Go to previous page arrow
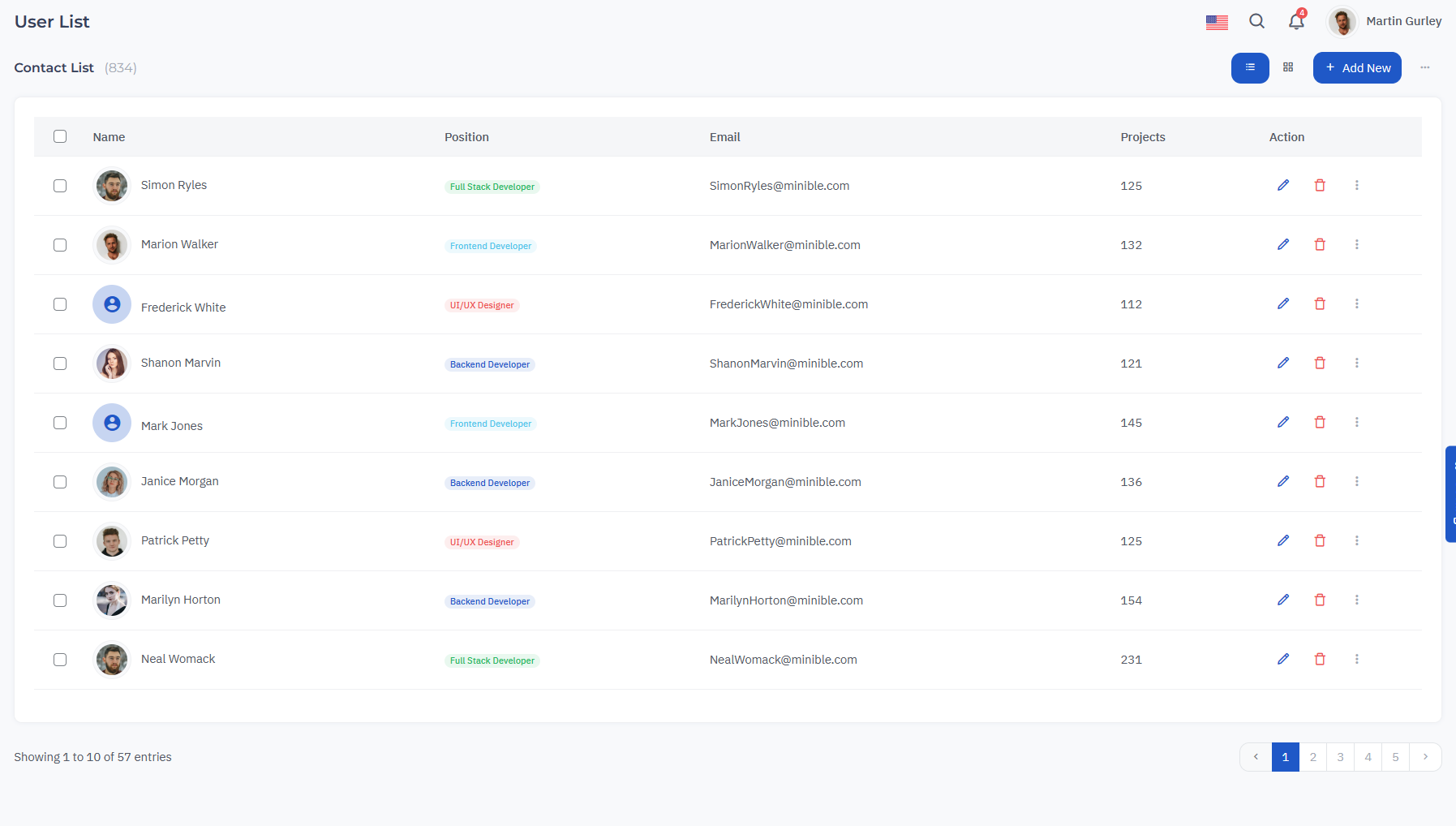Viewport: 1456px width, 826px height. click(x=1256, y=757)
